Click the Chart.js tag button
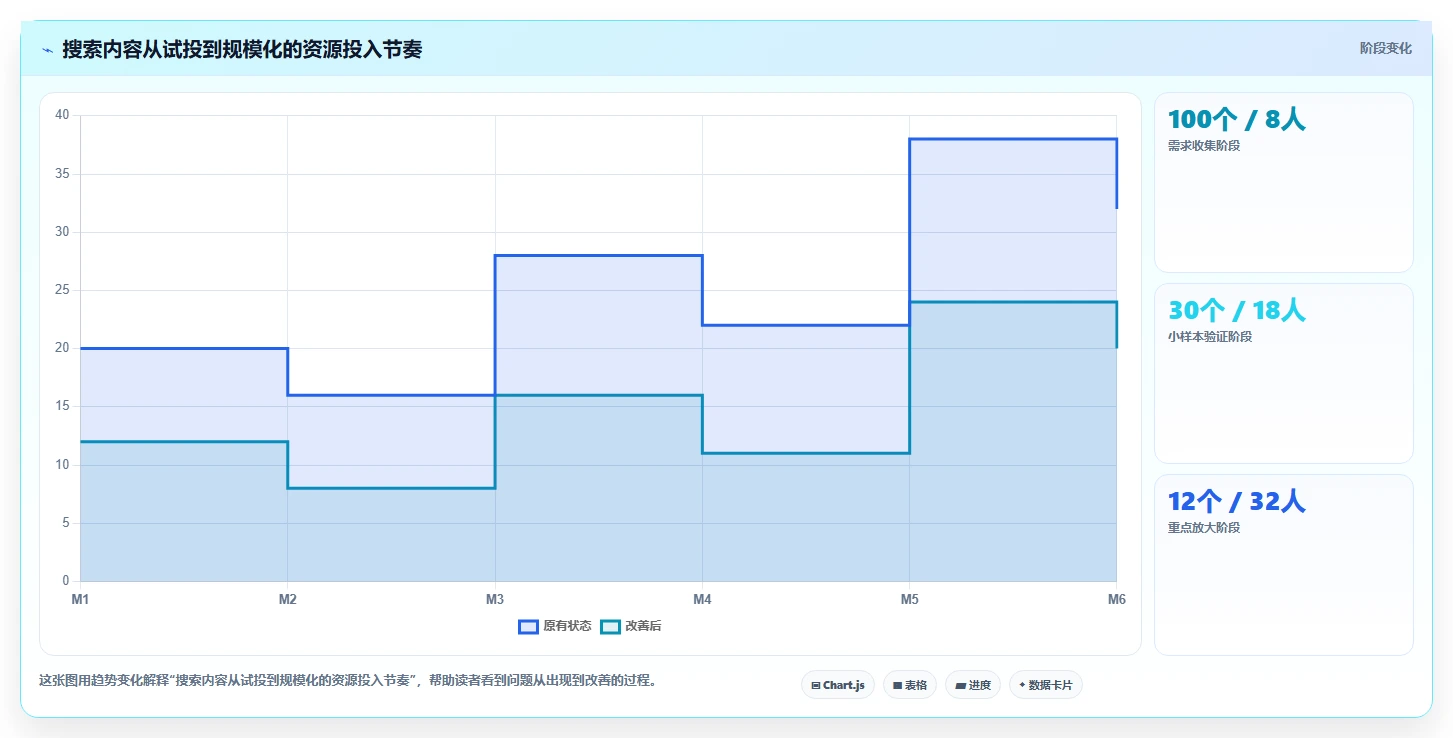 tap(838, 685)
